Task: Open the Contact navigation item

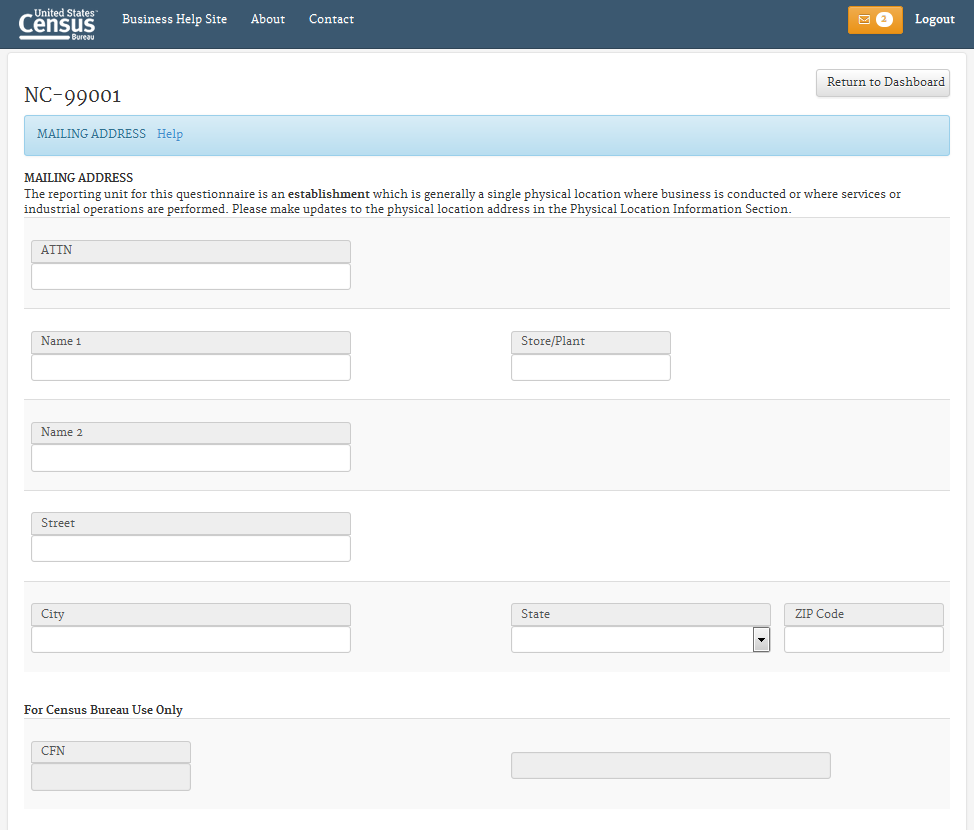Action: pos(331,19)
